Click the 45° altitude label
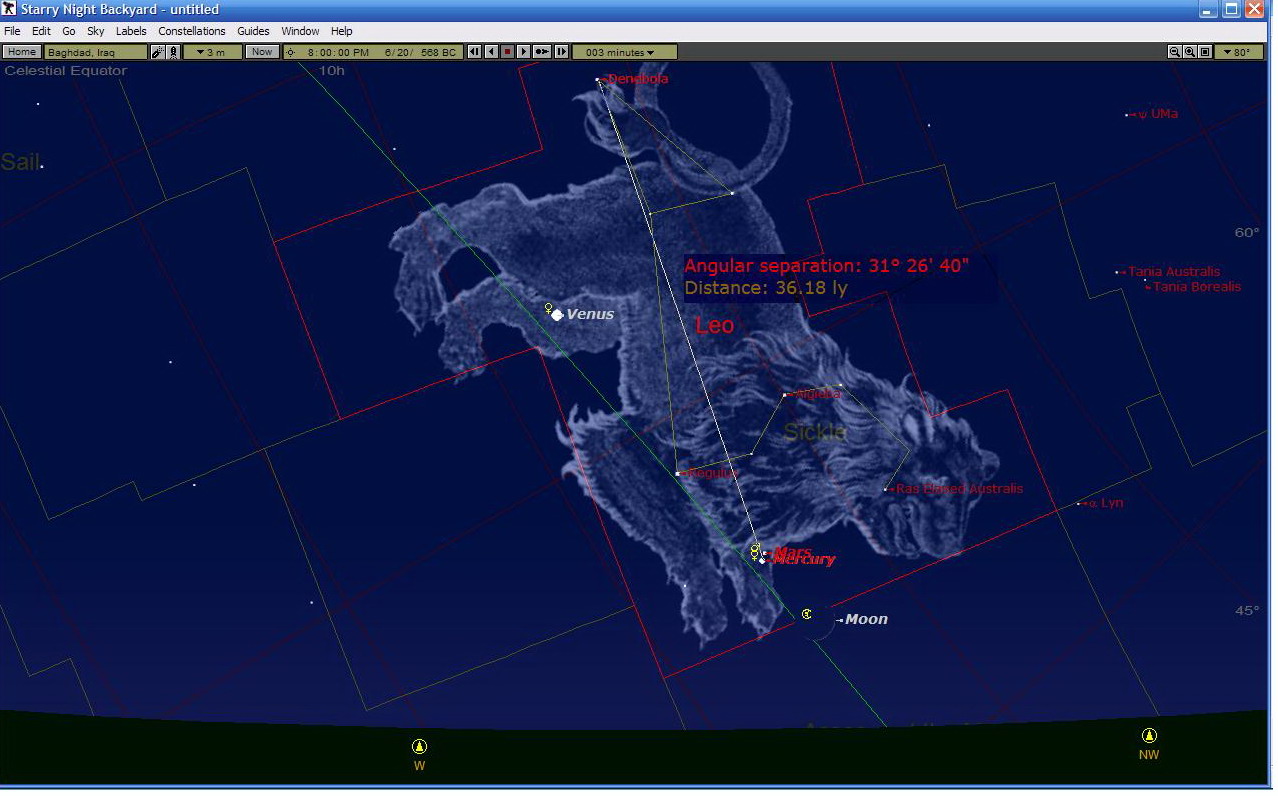Viewport: 1278px width, 796px height. pos(1247,611)
